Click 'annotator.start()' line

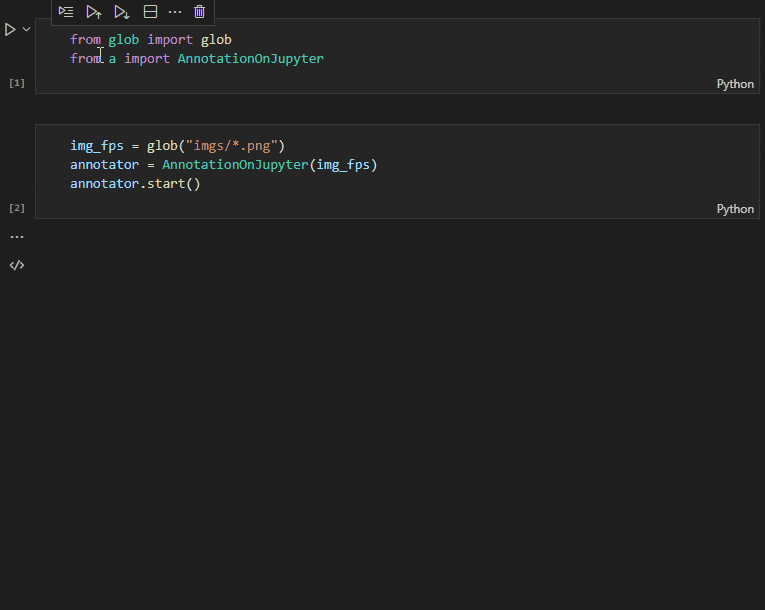(x=135, y=184)
